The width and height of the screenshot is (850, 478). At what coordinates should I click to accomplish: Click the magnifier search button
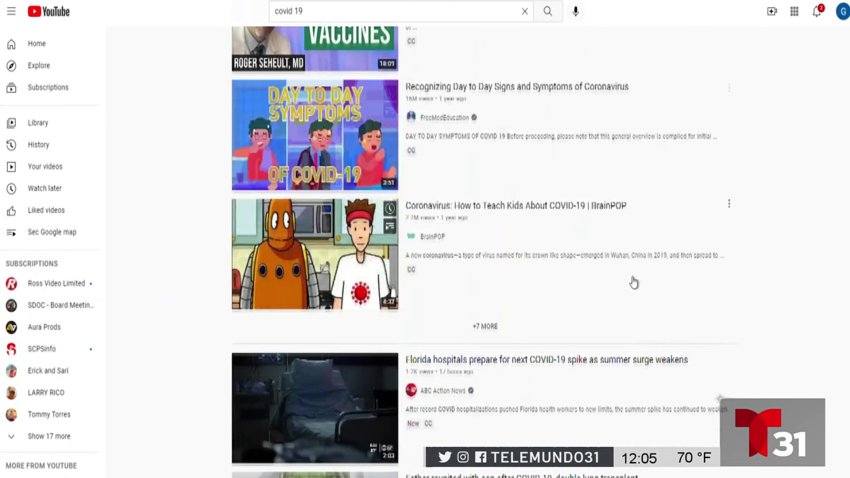point(547,11)
